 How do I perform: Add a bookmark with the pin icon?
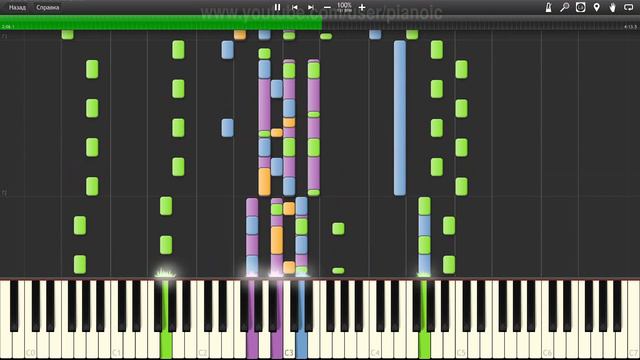597,7
